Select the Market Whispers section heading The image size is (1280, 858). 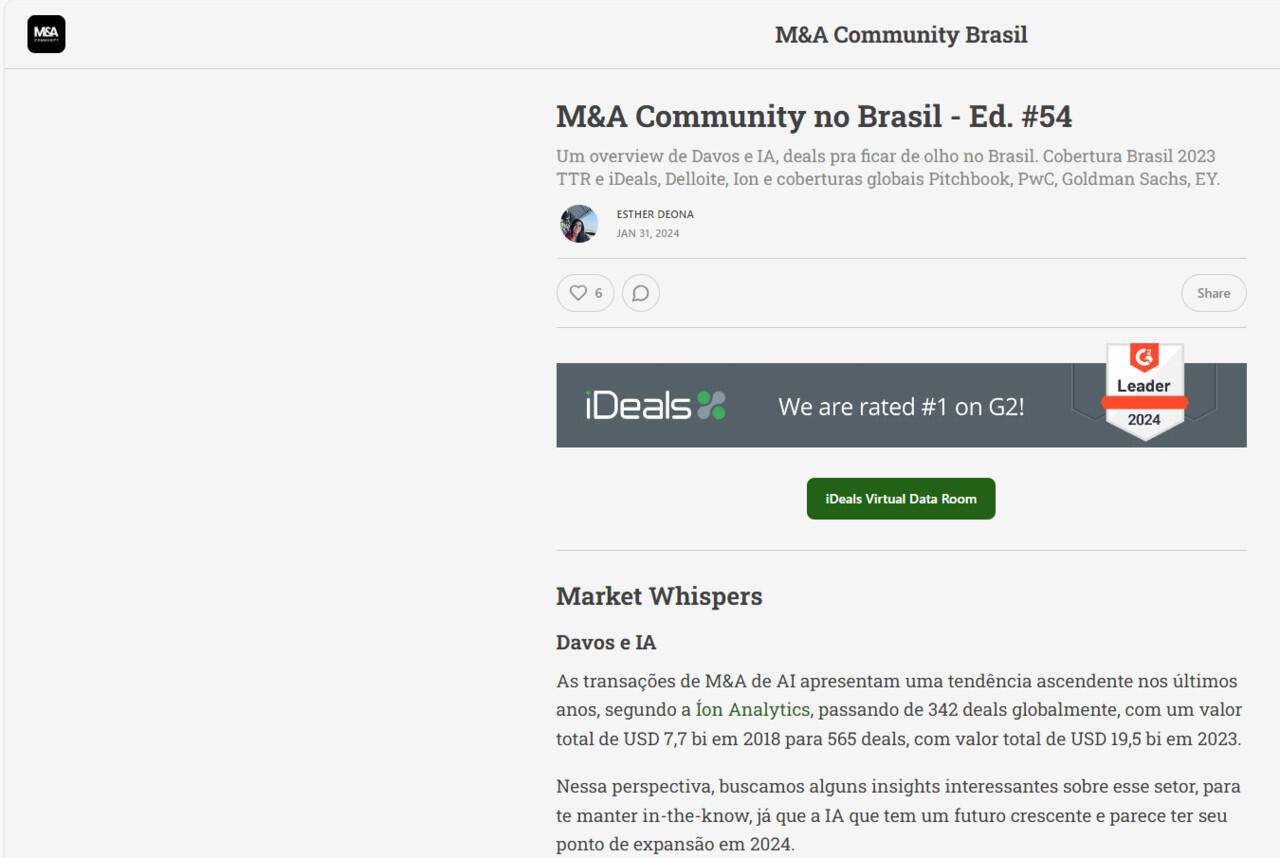pyautogui.click(x=659, y=596)
